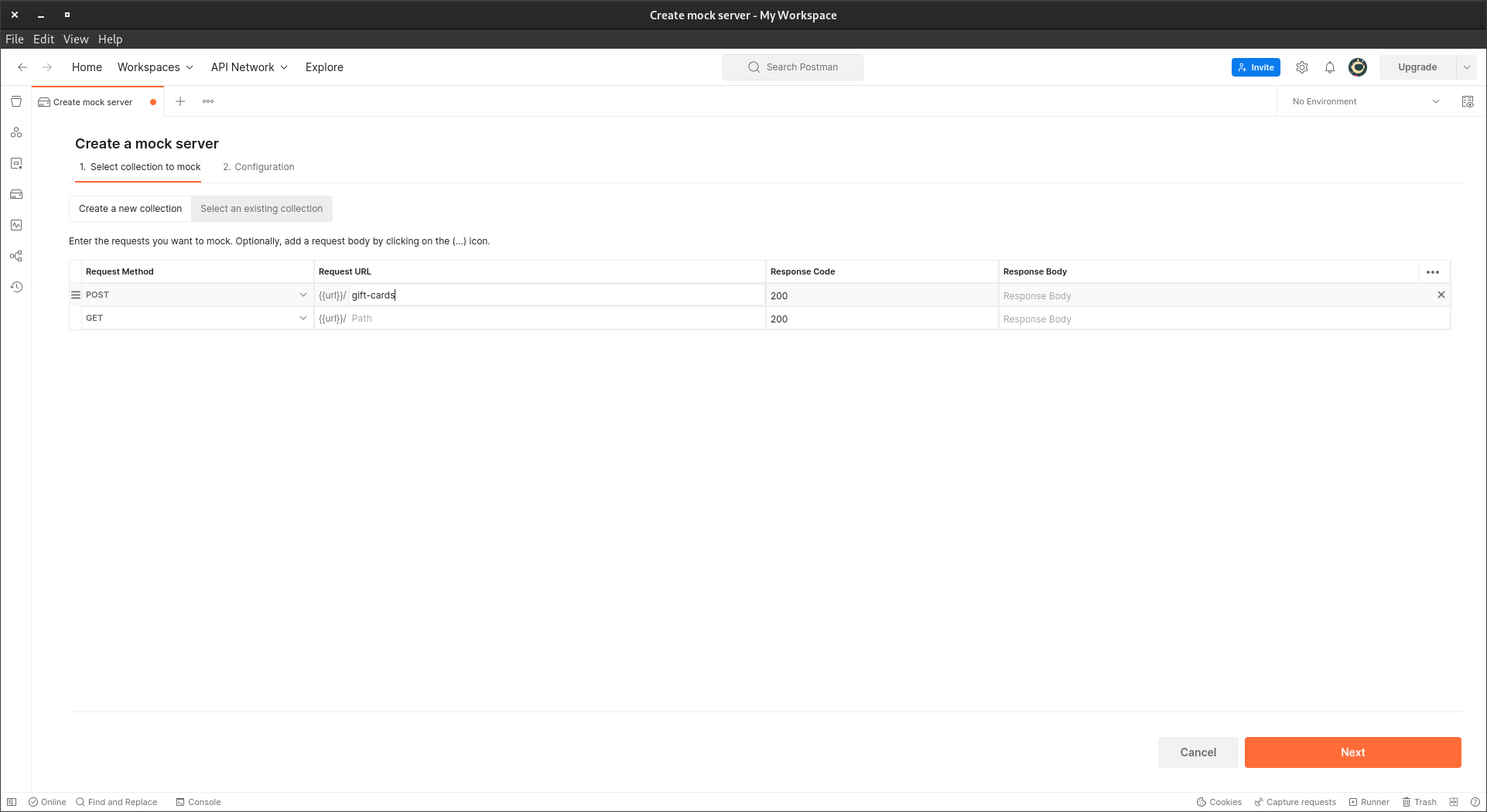This screenshot has height=812, width=1487.
Task: Click the Next button
Action: coord(1352,752)
